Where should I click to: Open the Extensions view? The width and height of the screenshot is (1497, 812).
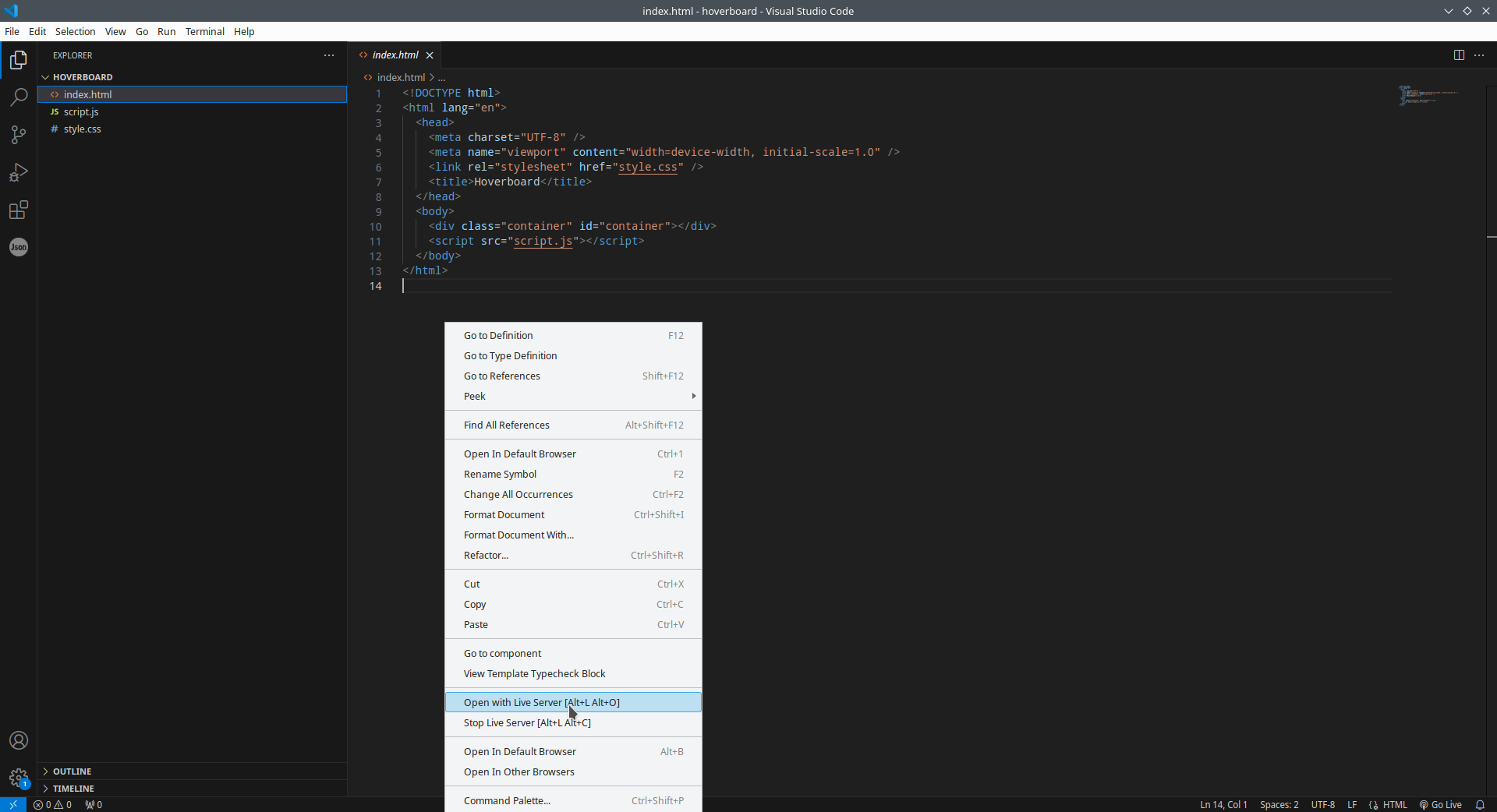(19, 210)
